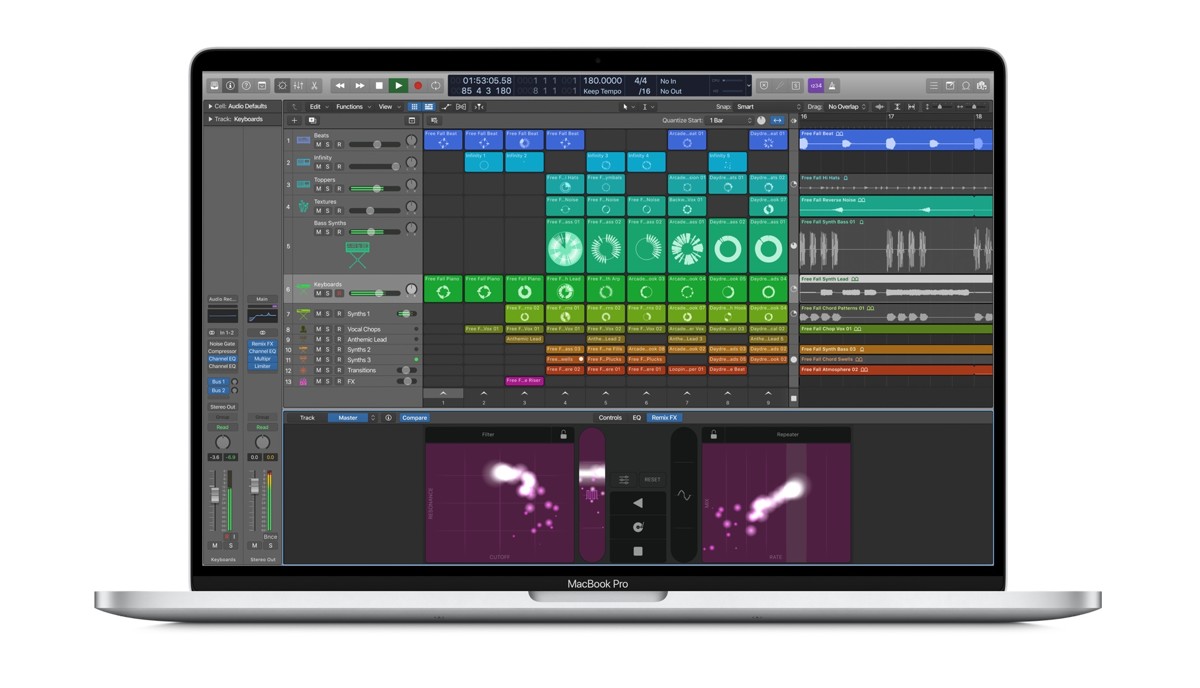This screenshot has height=688, width=1200.
Task: Click the Cycle loop icon in the transport
Action: click(x=436, y=86)
